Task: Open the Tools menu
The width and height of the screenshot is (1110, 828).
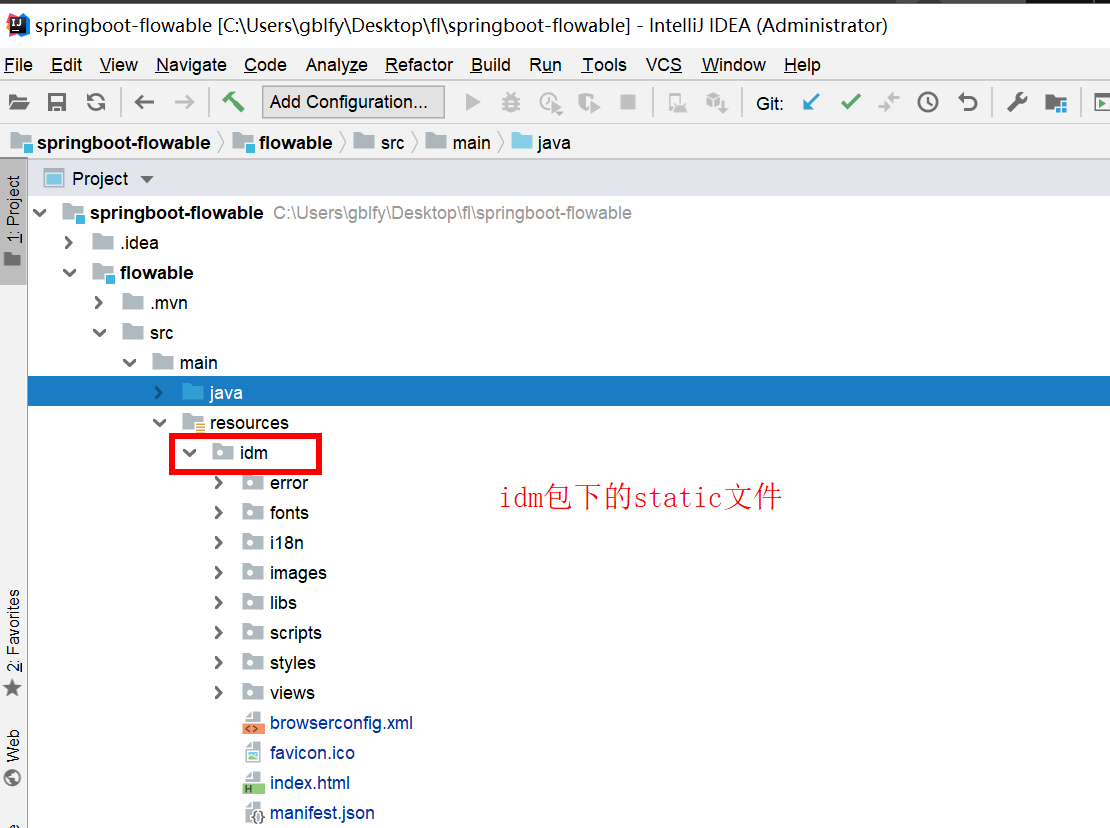Action: pyautogui.click(x=604, y=65)
